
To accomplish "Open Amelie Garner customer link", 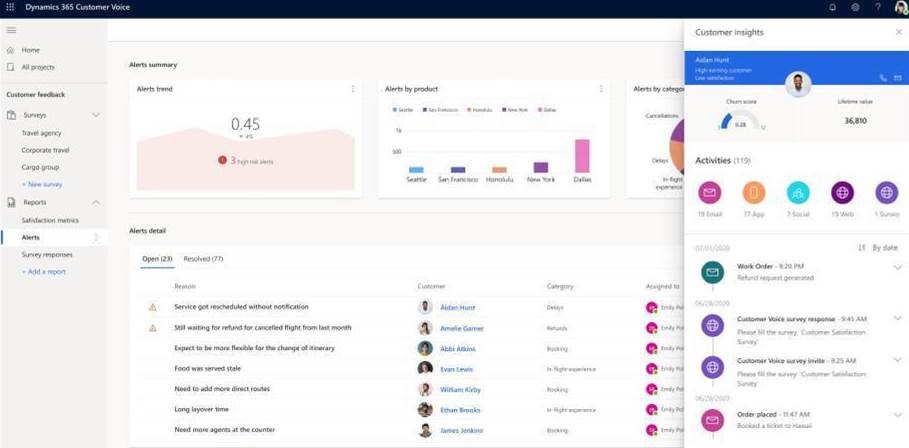I will pos(461,328).
